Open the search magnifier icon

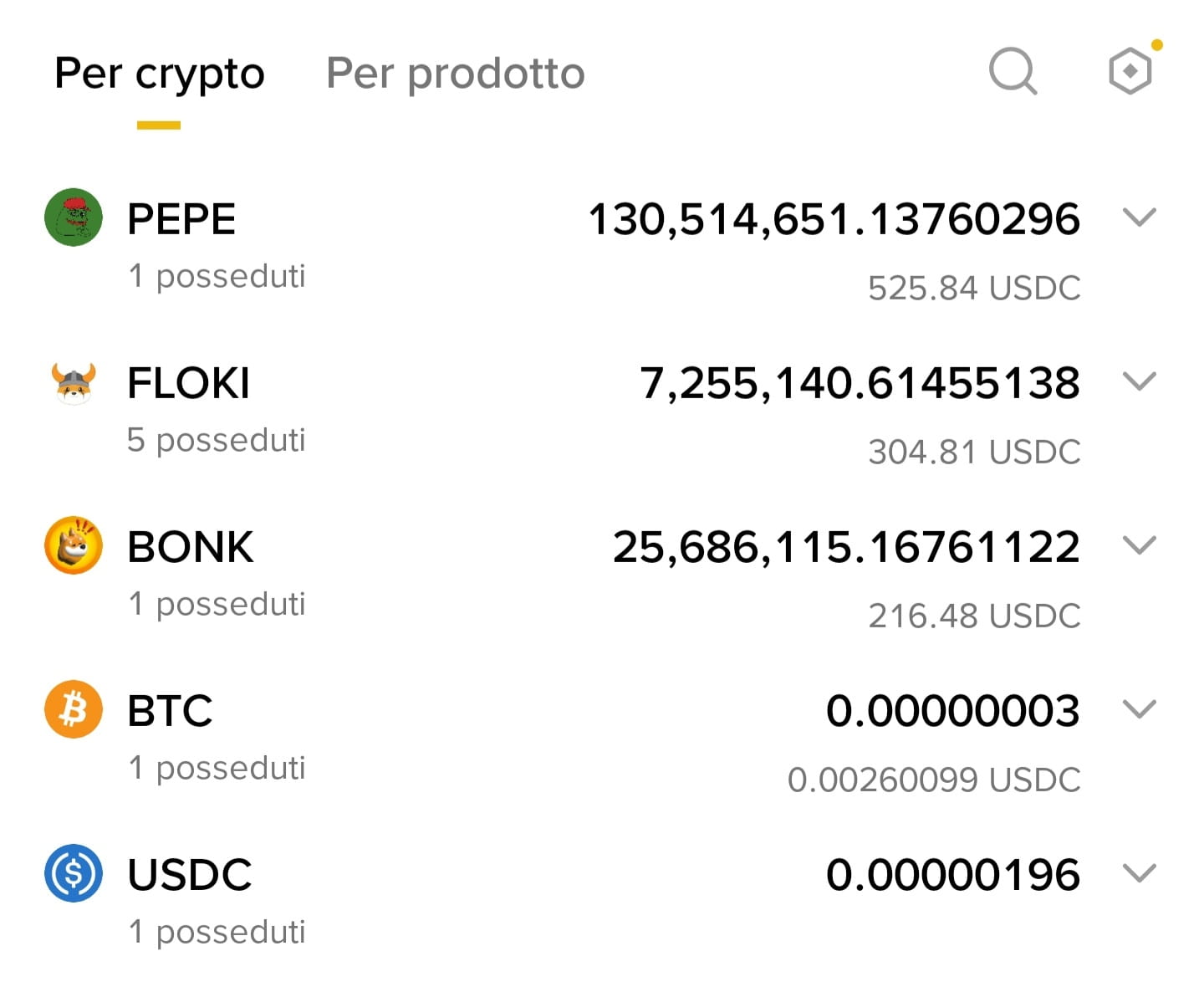pos(1013,71)
